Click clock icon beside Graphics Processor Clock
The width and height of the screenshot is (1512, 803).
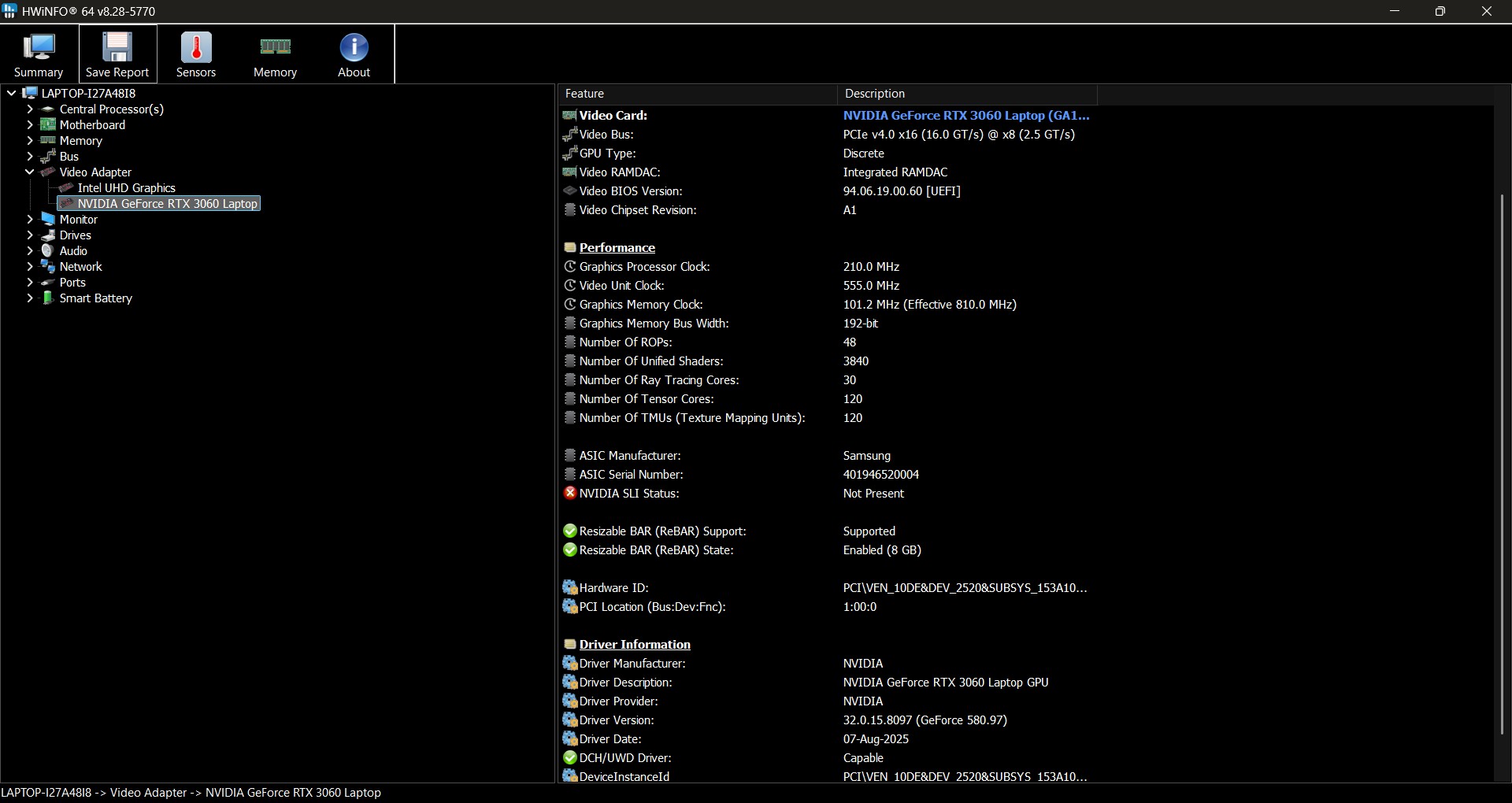point(570,266)
